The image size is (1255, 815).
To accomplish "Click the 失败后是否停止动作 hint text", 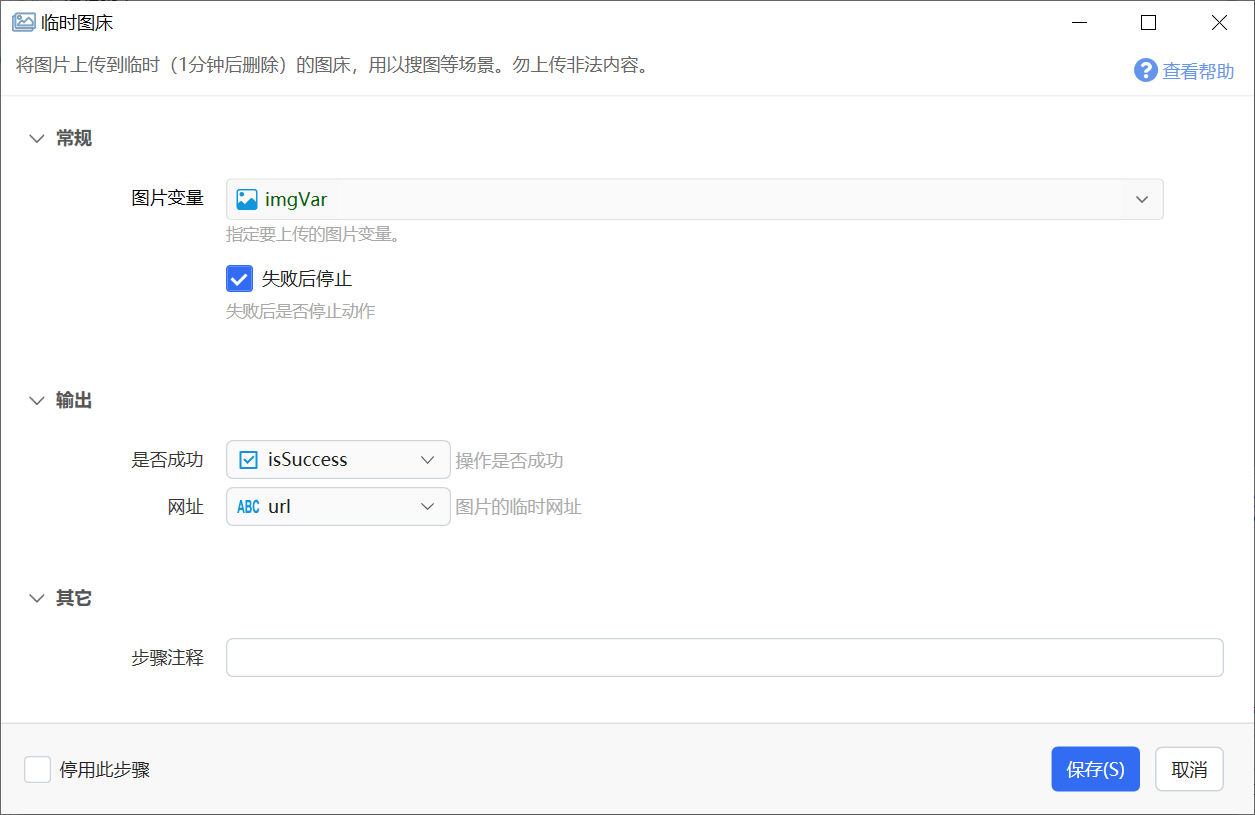I will click(x=300, y=311).
